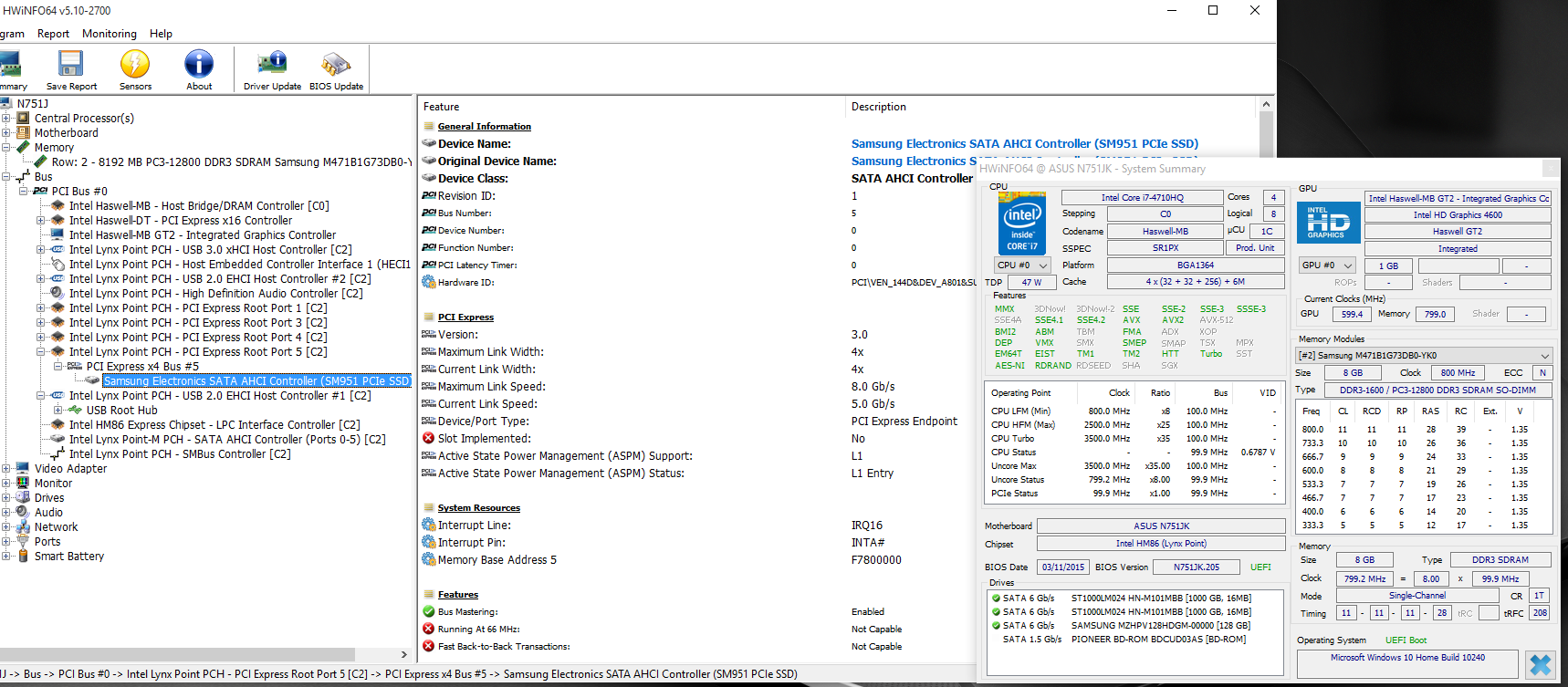Click the System Resources section header
This screenshot has height=687, width=1568.
478,508
